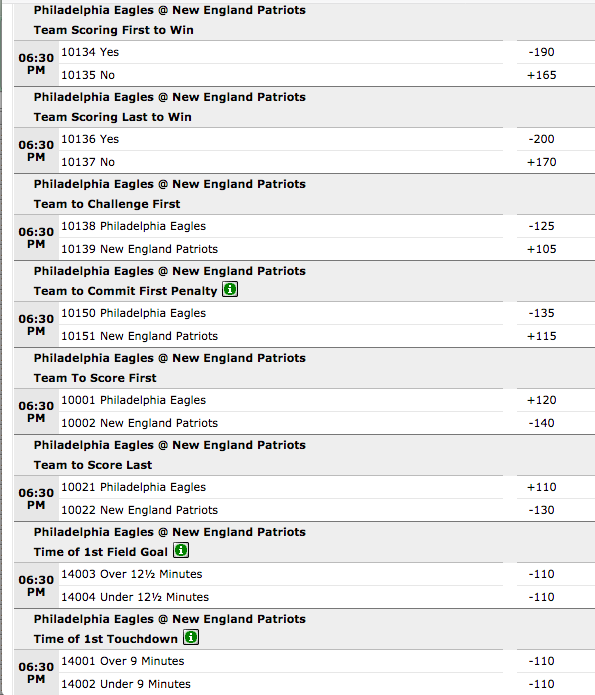Screen dimensions: 595x695
Task: Select -130 Patriots to score last
Action: pos(541,510)
